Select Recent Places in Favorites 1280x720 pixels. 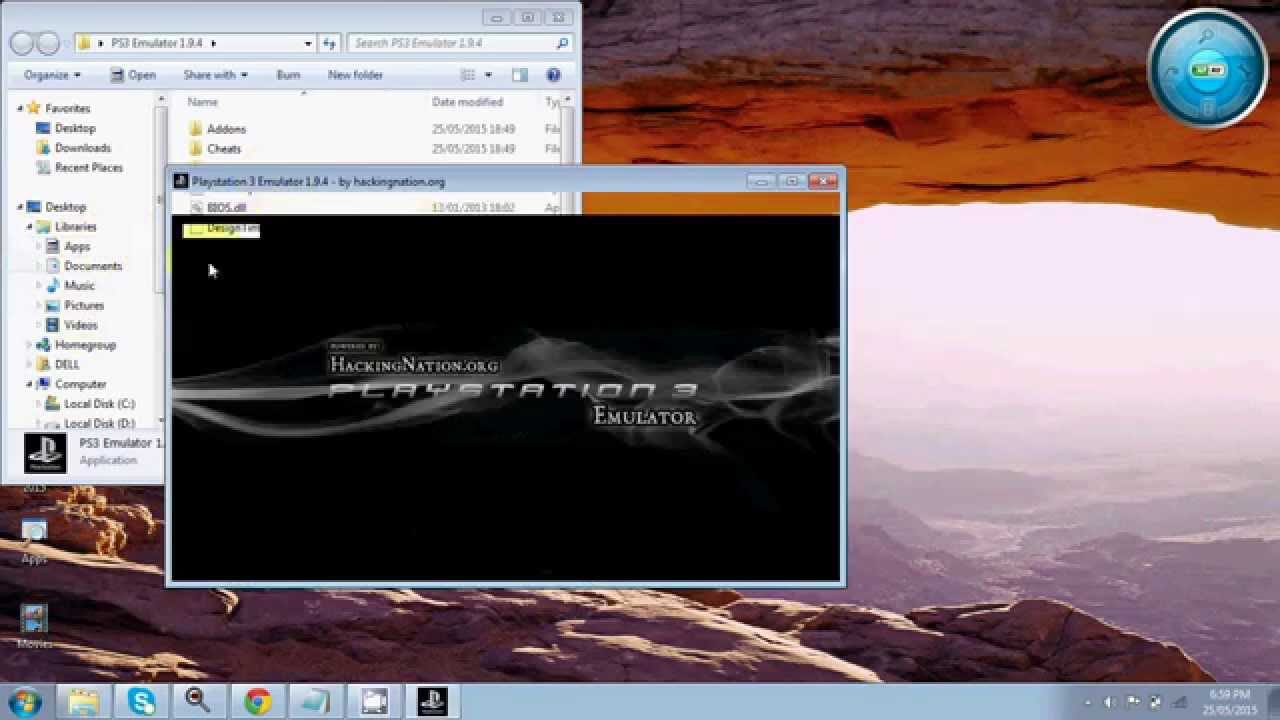coord(88,168)
